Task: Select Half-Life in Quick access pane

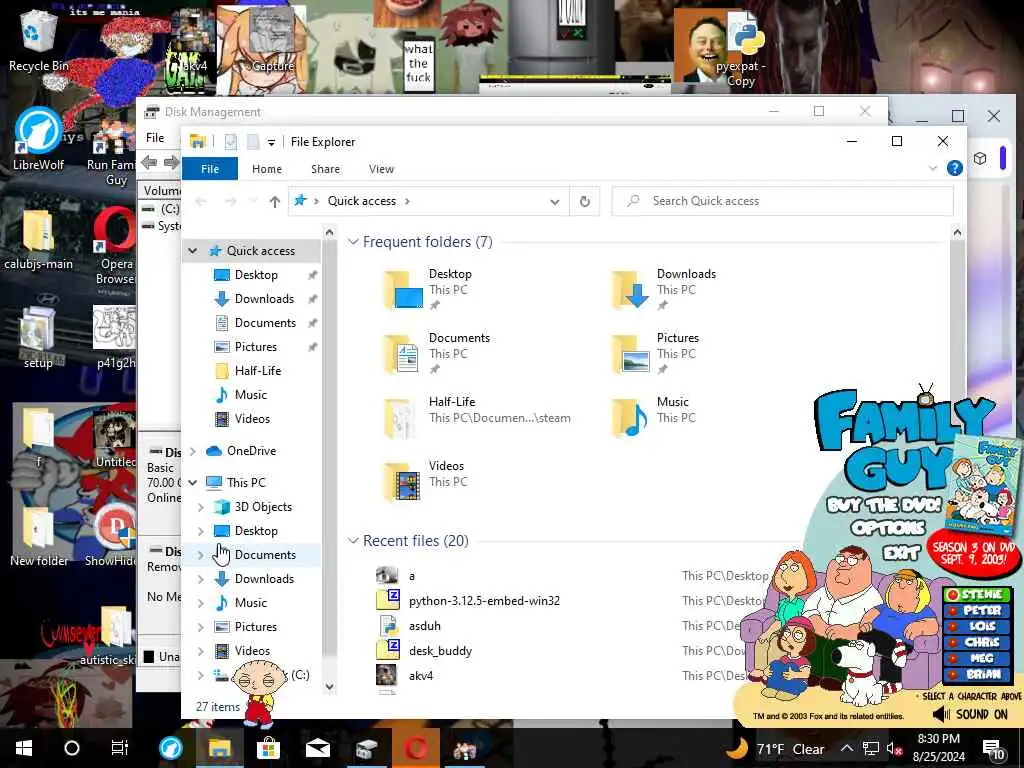Action: tap(258, 371)
